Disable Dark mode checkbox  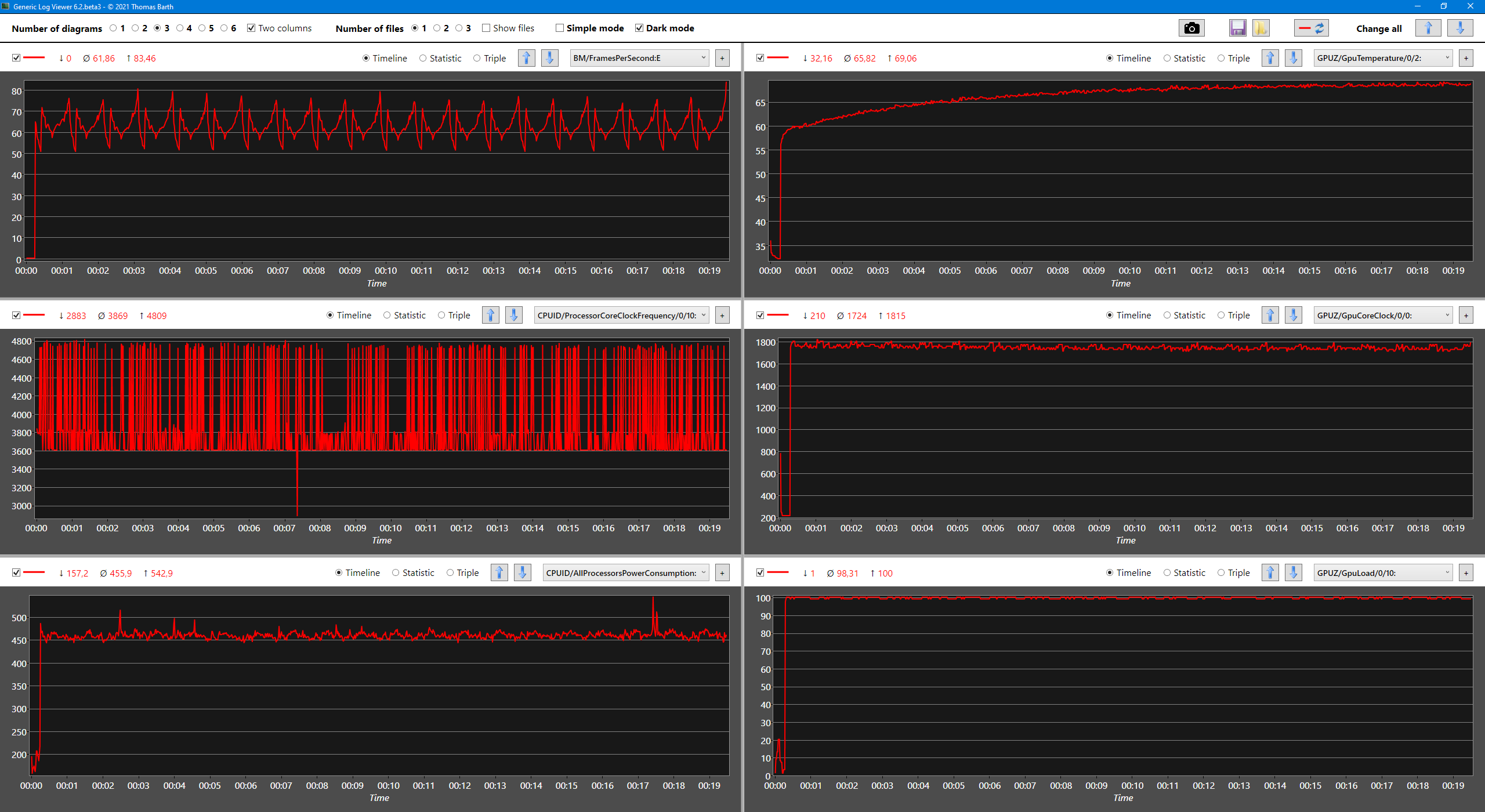(x=639, y=28)
